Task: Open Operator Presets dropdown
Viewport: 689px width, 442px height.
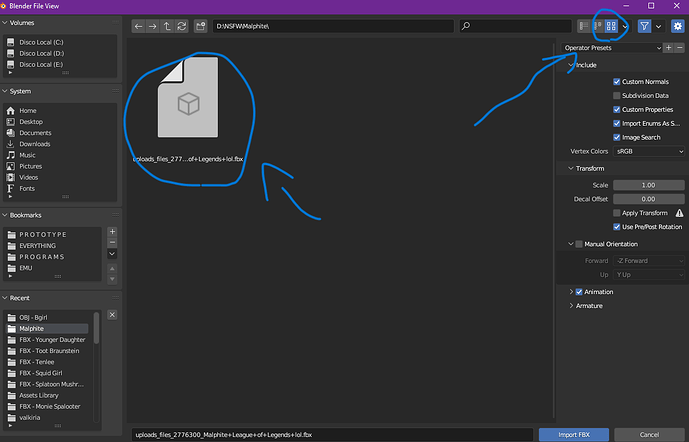Action: pos(612,48)
